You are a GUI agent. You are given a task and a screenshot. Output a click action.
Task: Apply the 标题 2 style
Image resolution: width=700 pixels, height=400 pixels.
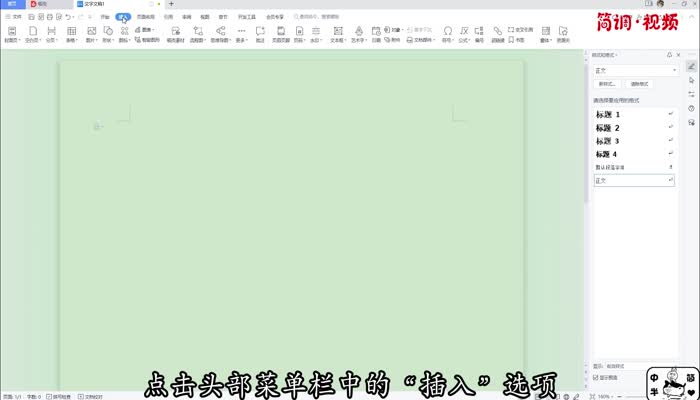click(x=634, y=128)
